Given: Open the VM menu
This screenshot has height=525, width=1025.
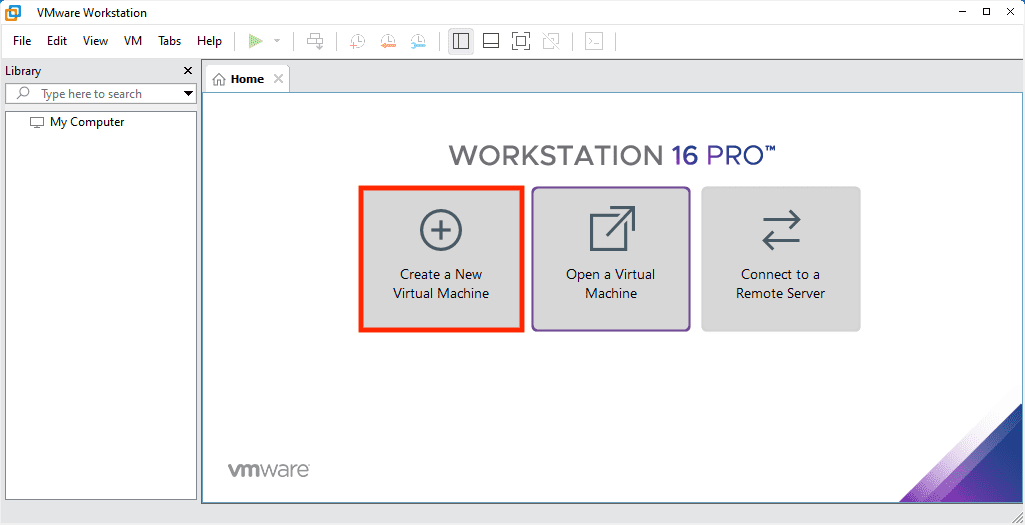Looking at the screenshot, I should 133,41.
